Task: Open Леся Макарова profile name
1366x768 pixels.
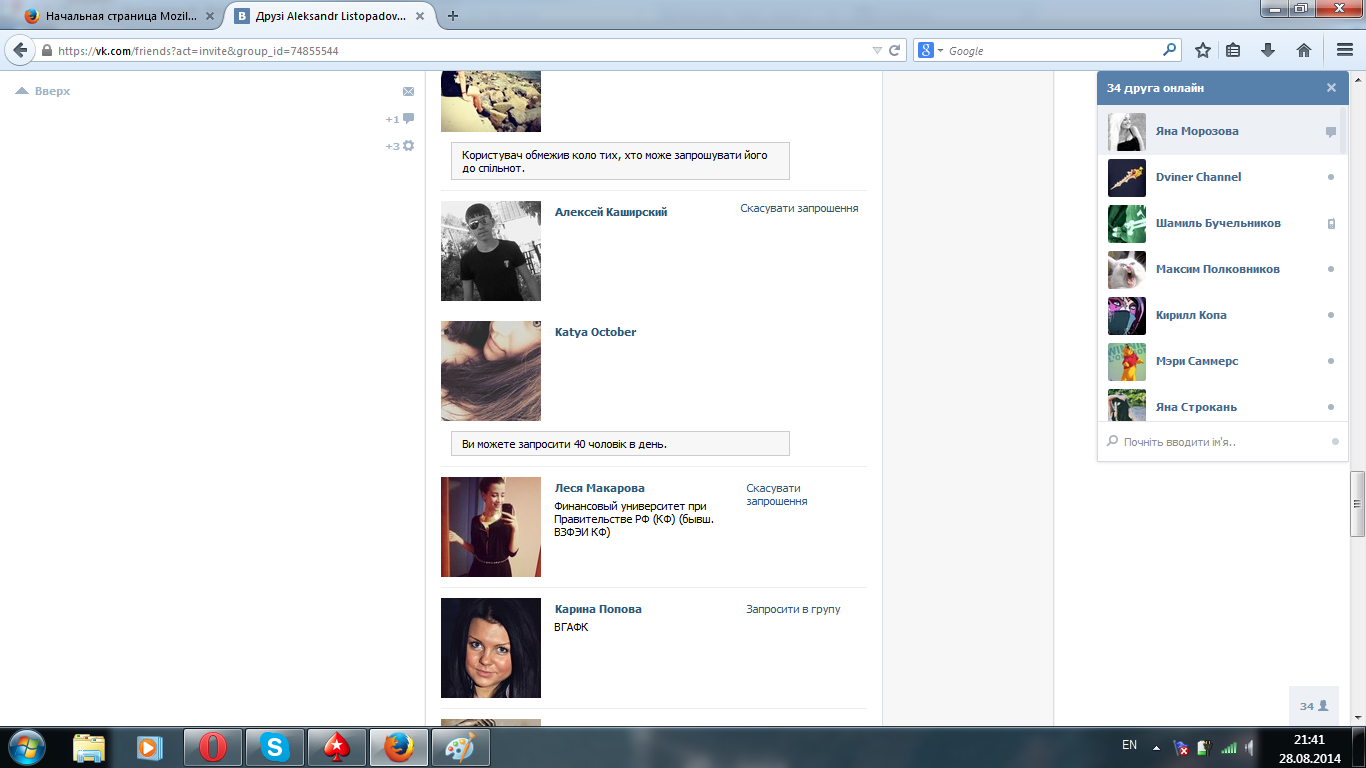Action: tap(600, 488)
